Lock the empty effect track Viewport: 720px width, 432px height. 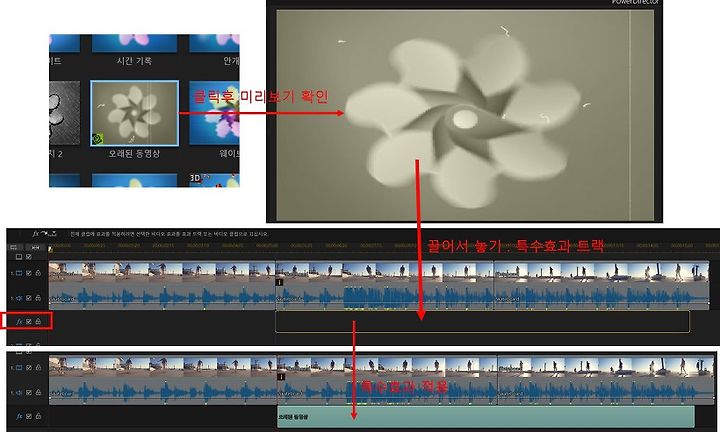coord(38,321)
